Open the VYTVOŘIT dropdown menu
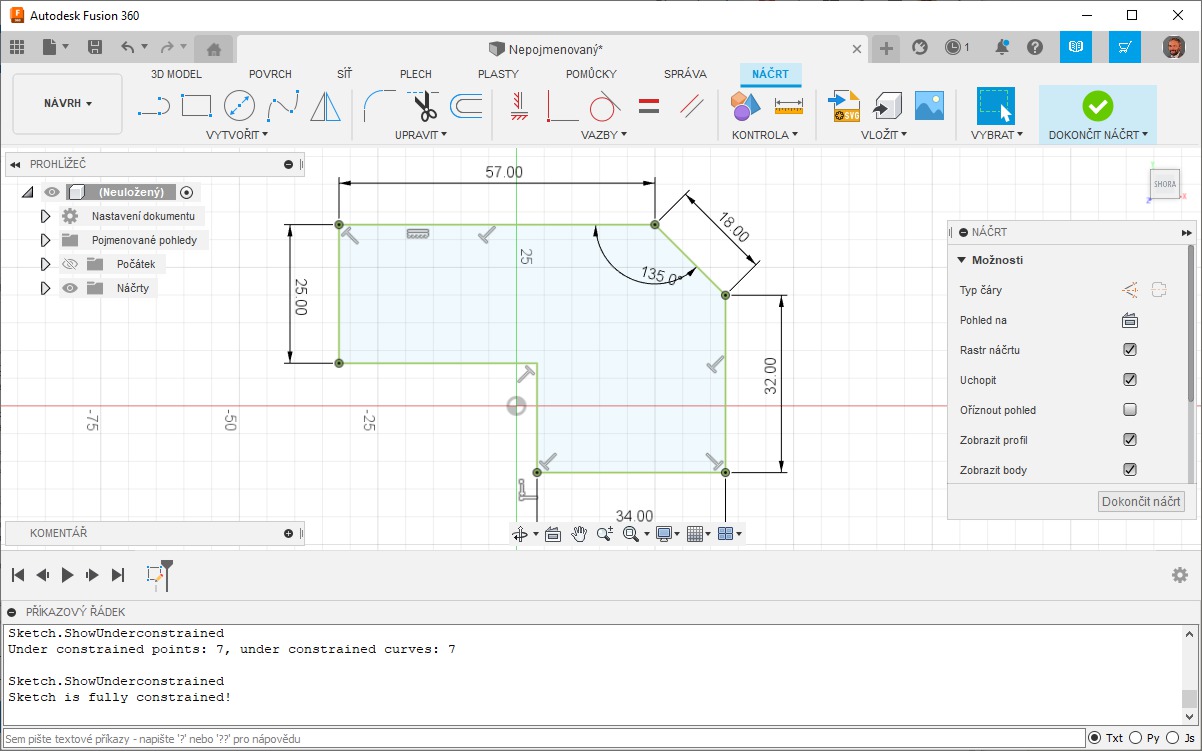1202x751 pixels. pos(237,134)
